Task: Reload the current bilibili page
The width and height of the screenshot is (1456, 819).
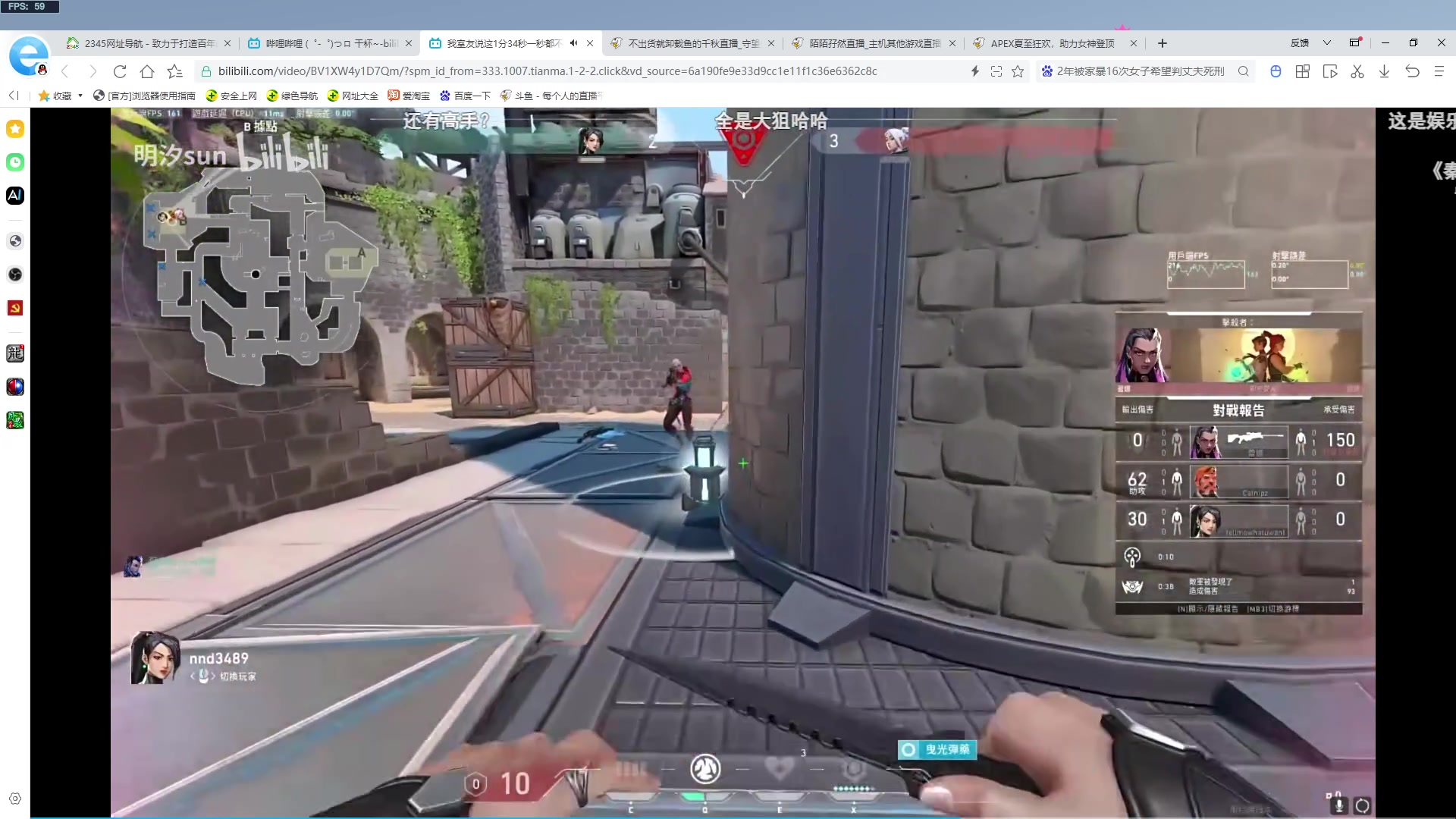Action: (x=120, y=71)
